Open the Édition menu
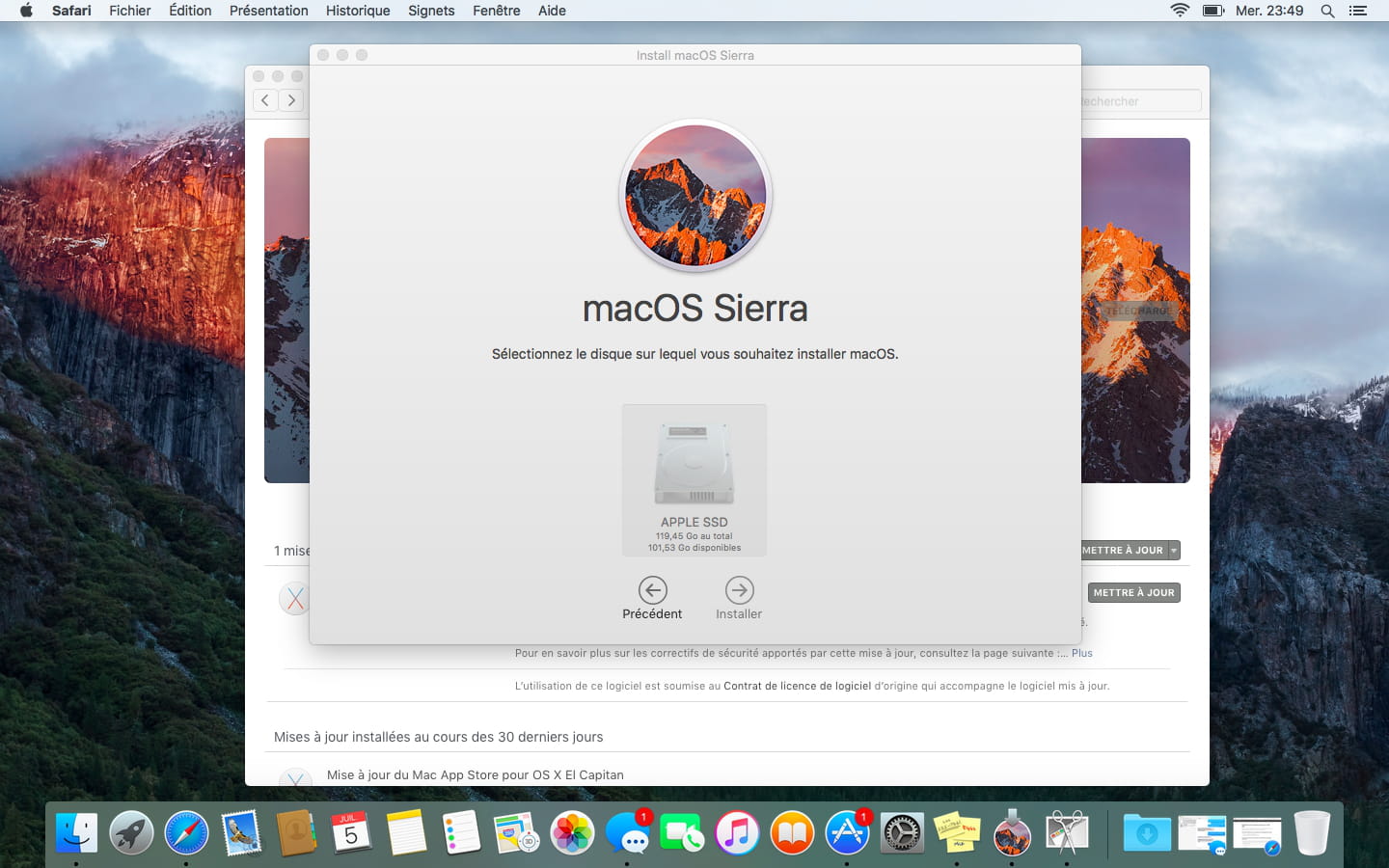Viewport: 1389px width, 868px height. tap(190, 11)
